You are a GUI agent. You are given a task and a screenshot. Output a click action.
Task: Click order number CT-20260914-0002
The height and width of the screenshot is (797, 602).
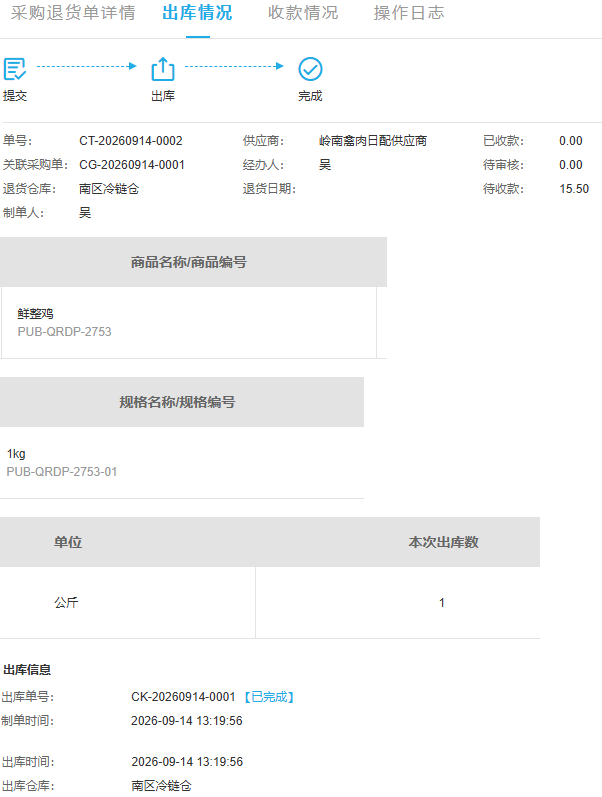pyautogui.click(x=131, y=141)
